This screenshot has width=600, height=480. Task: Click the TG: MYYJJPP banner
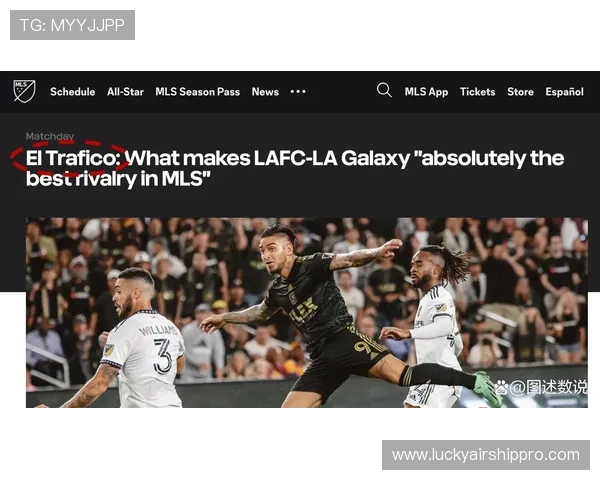point(72,25)
